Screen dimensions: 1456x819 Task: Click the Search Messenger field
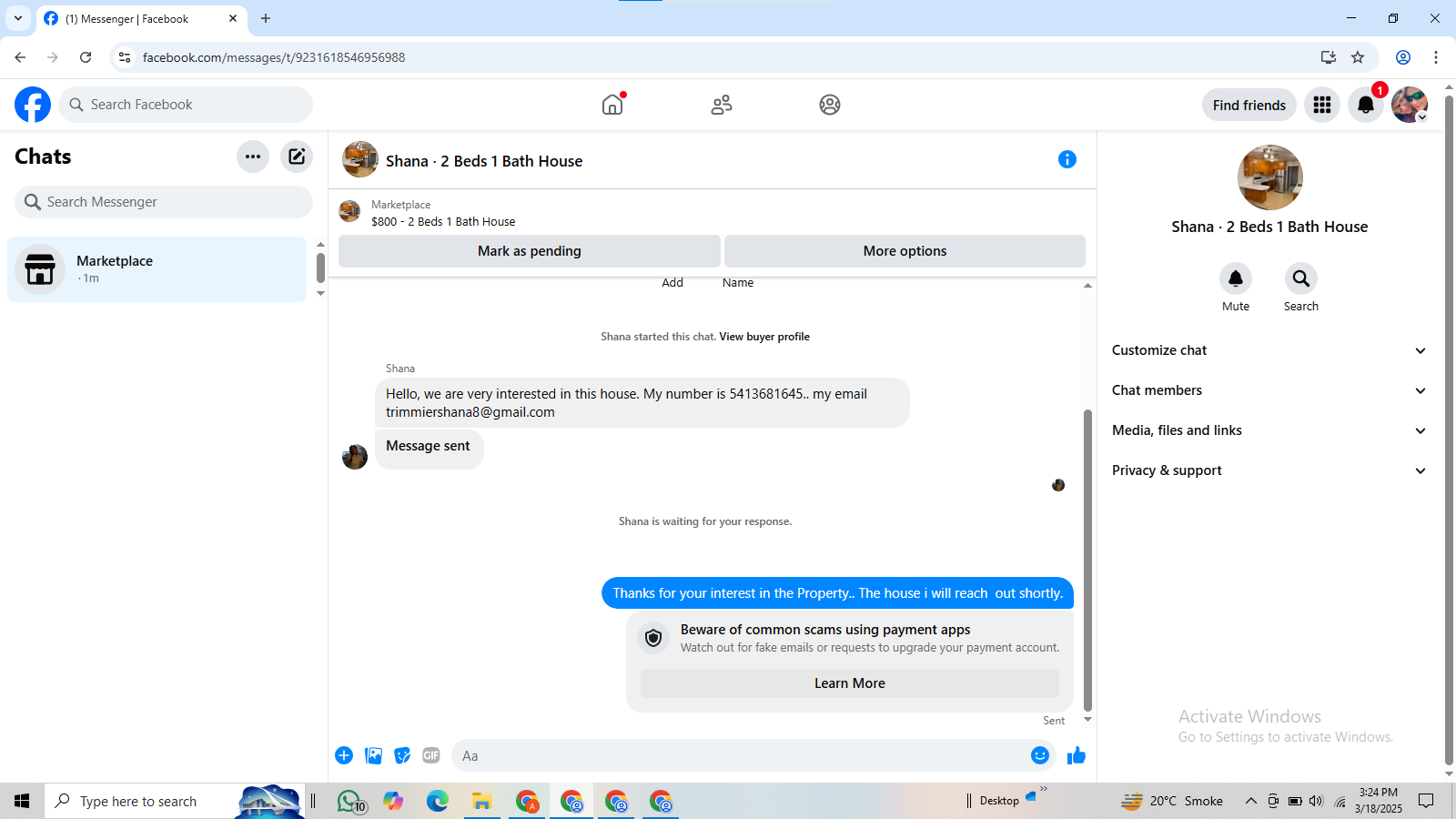164,202
